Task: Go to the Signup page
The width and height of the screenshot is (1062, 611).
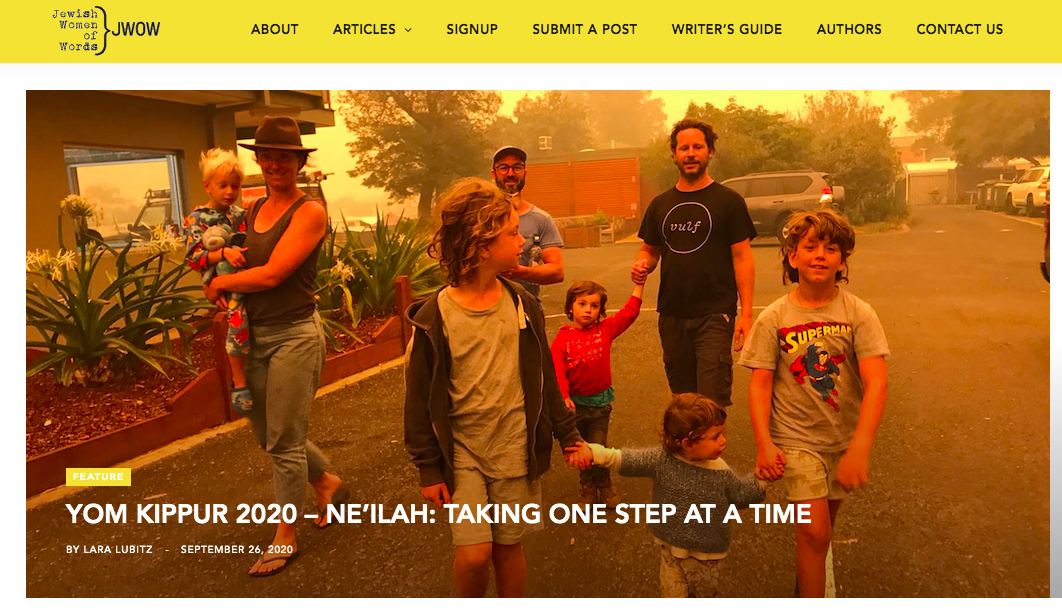Action: coord(472,29)
